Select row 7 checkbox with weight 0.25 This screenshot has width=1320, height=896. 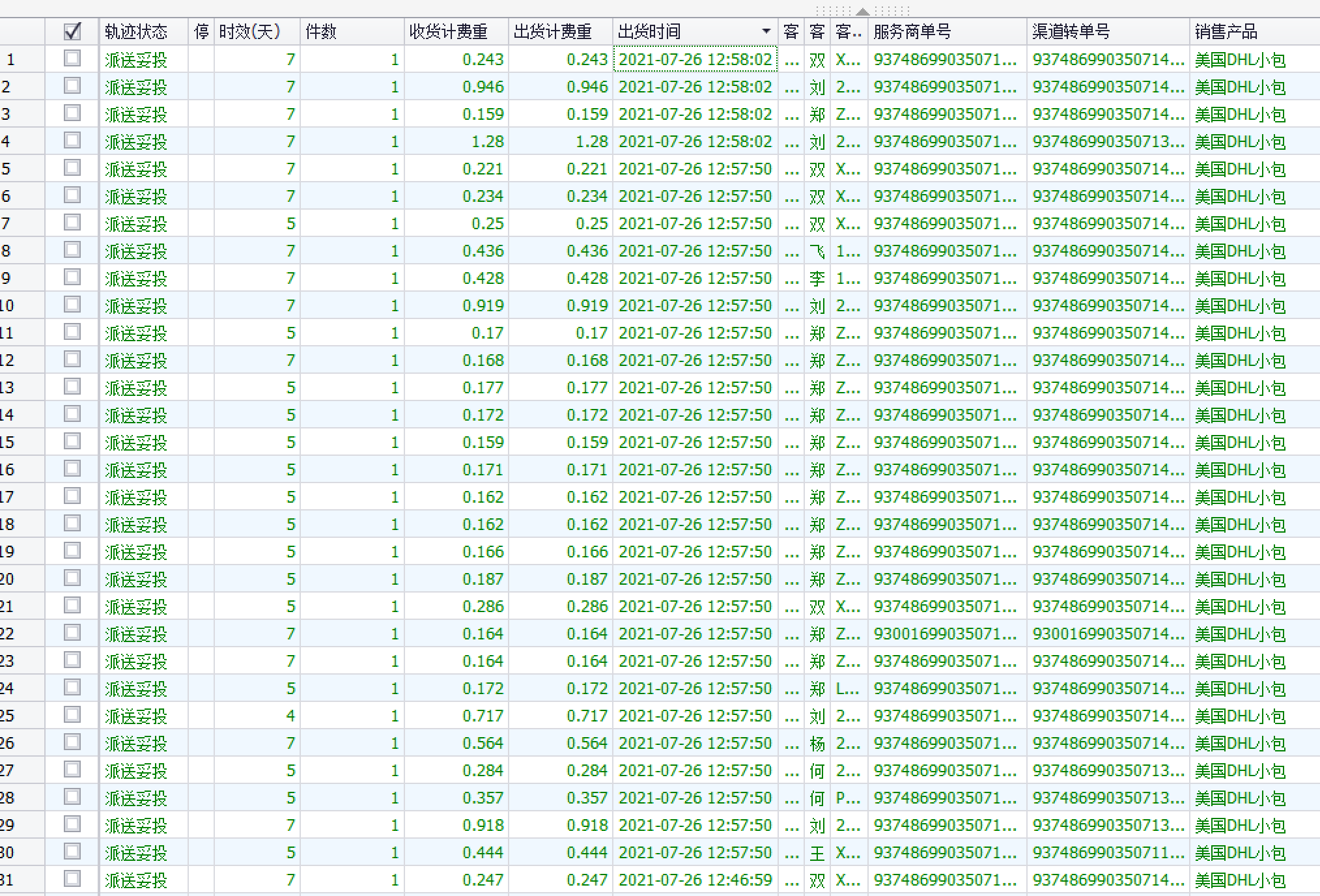[72, 223]
